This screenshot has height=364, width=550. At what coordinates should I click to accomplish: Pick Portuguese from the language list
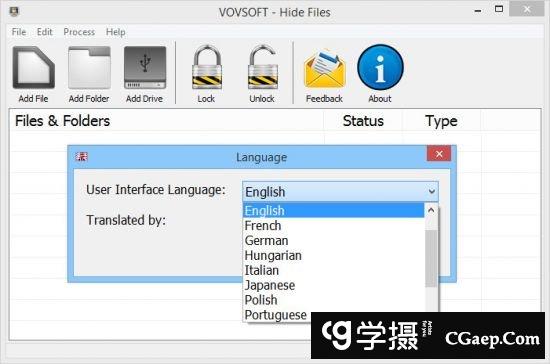pyautogui.click(x=277, y=315)
